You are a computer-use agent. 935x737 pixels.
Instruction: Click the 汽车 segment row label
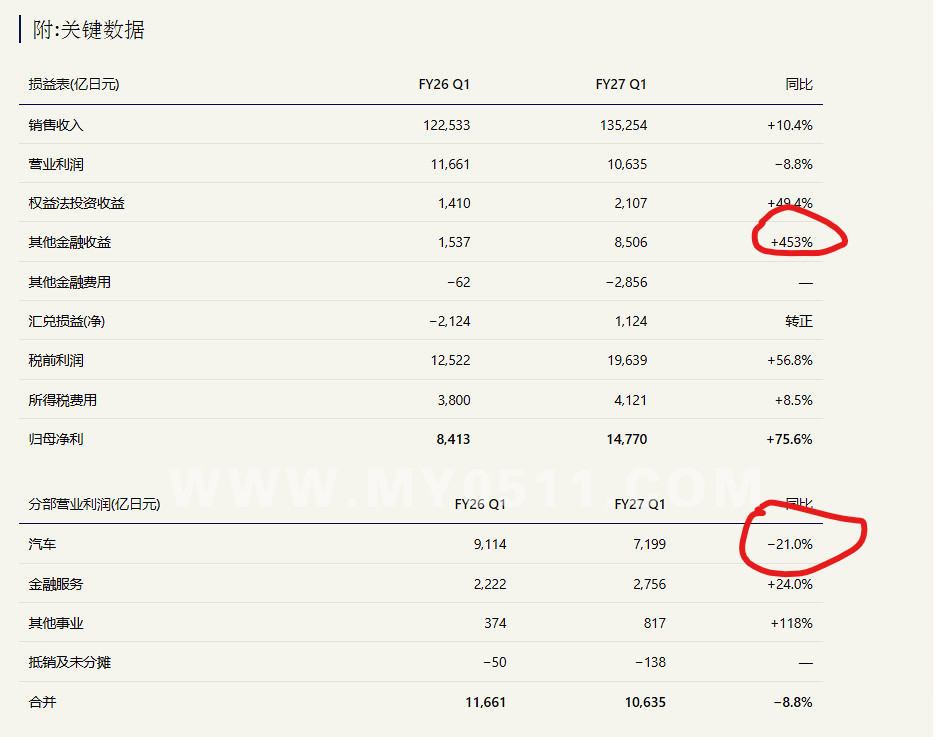[42, 544]
